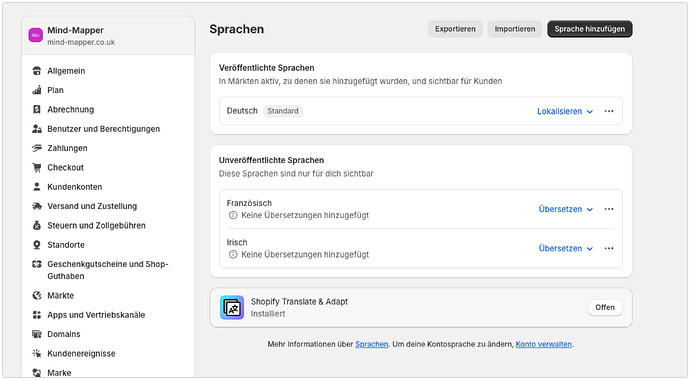The image size is (690, 380).
Task: Click the Offen button for Translate & Adapt
Action: tap(605, 307)
